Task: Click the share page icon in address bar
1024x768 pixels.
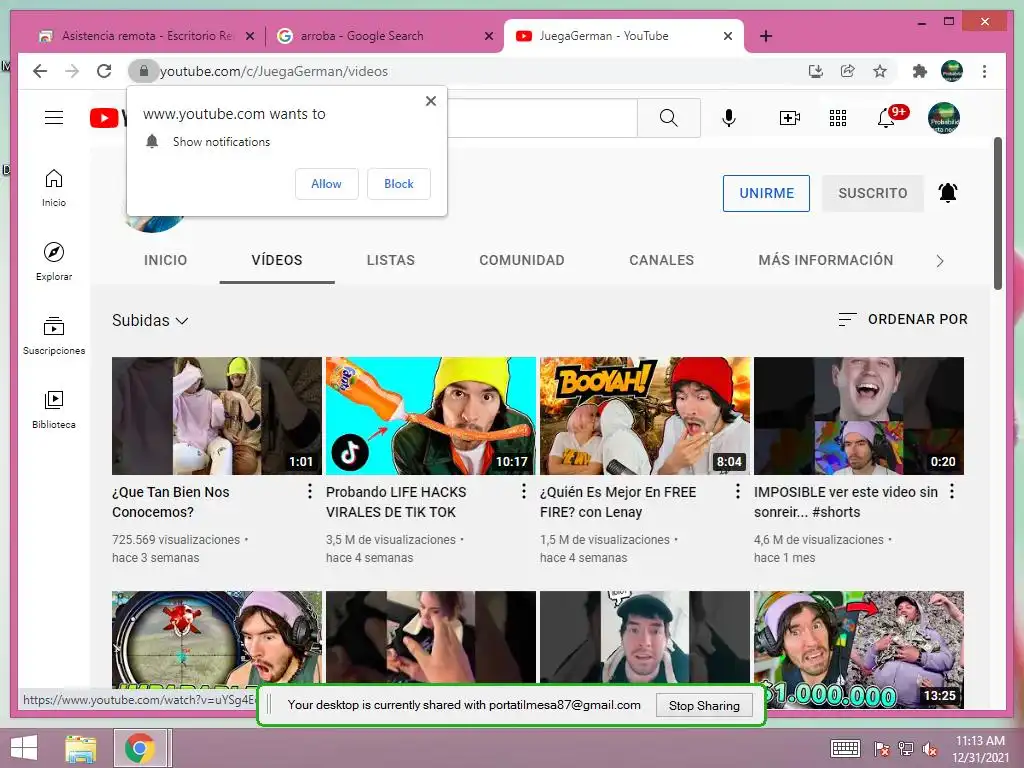Action: click(848, 71)
